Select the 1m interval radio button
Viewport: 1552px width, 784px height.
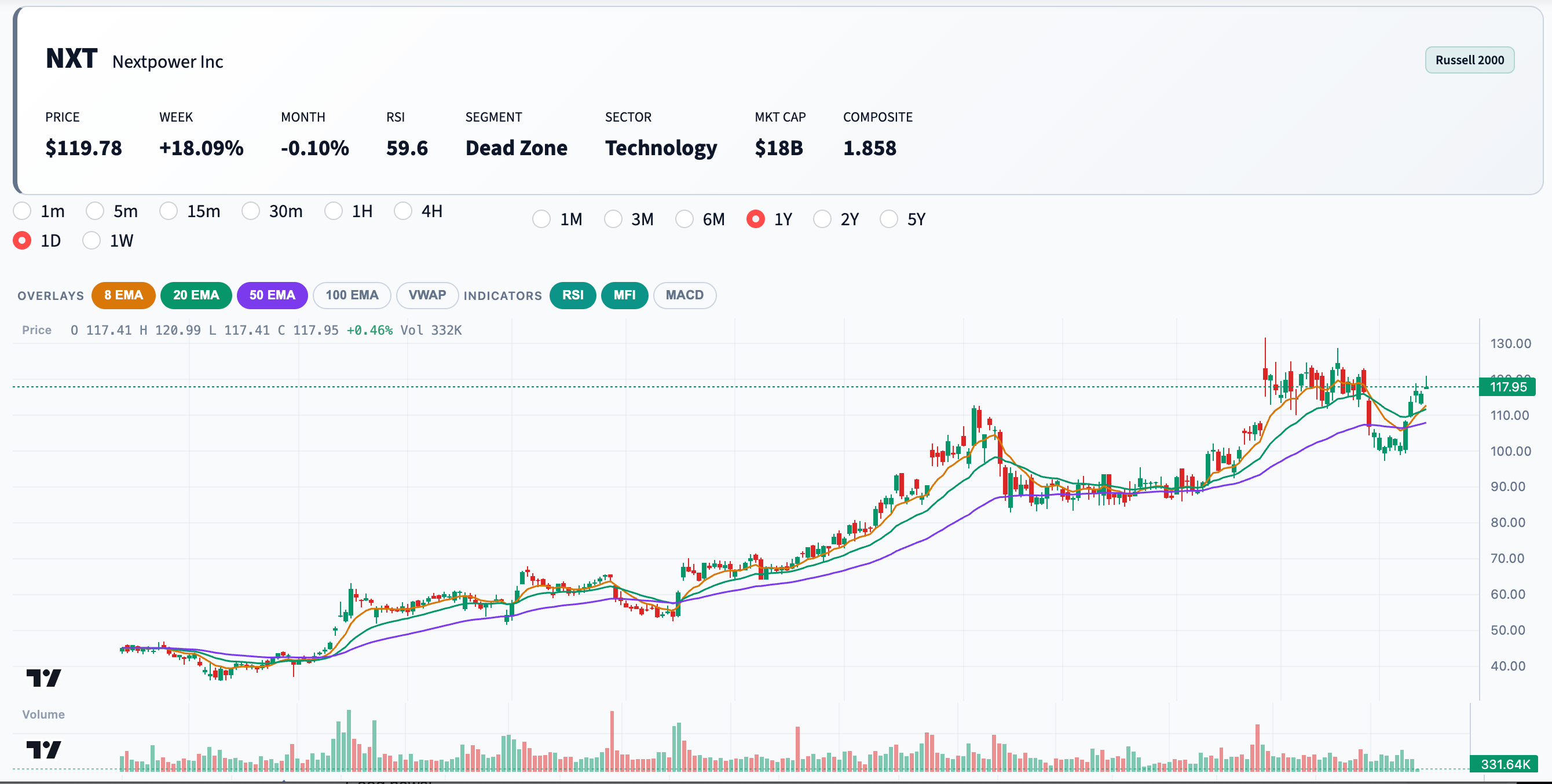(x=22, y=211)
